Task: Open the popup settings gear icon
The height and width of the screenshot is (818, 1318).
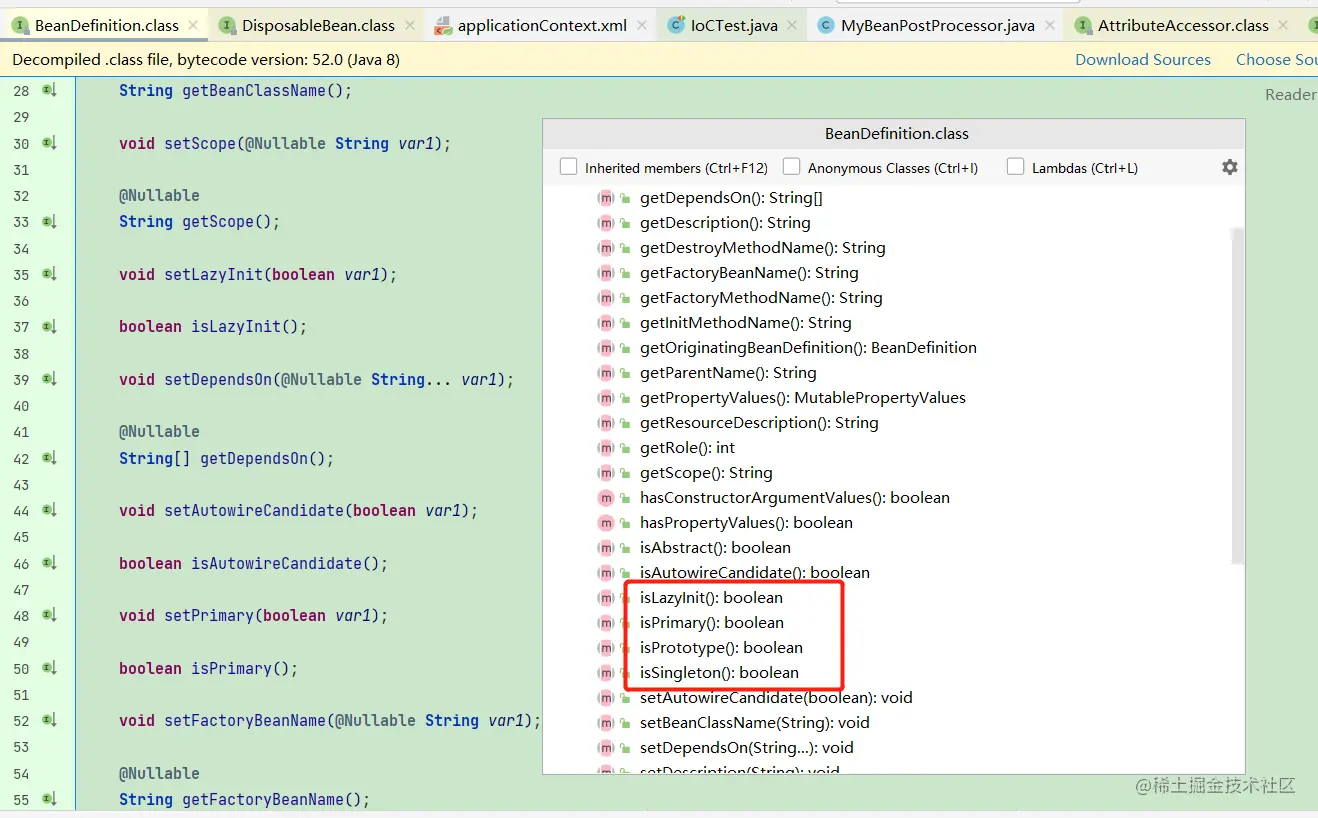Action: tap(1230, 167)
